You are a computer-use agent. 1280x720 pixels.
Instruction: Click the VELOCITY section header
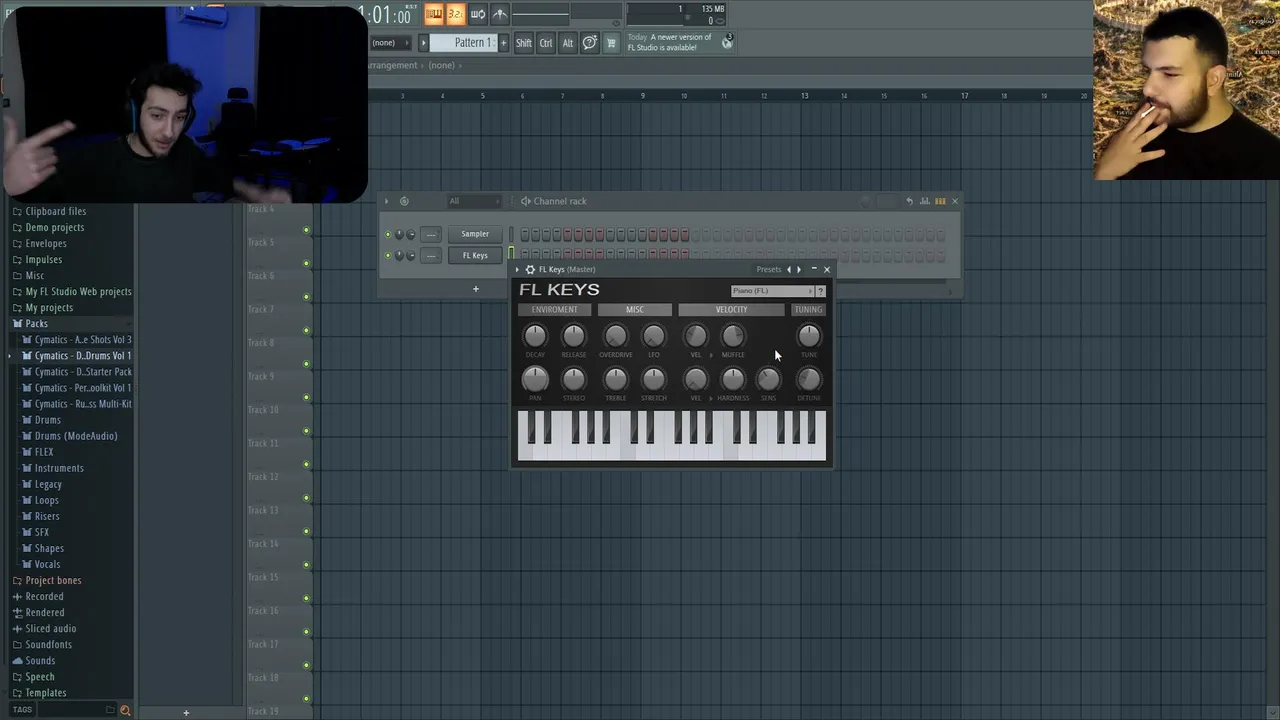731,310
